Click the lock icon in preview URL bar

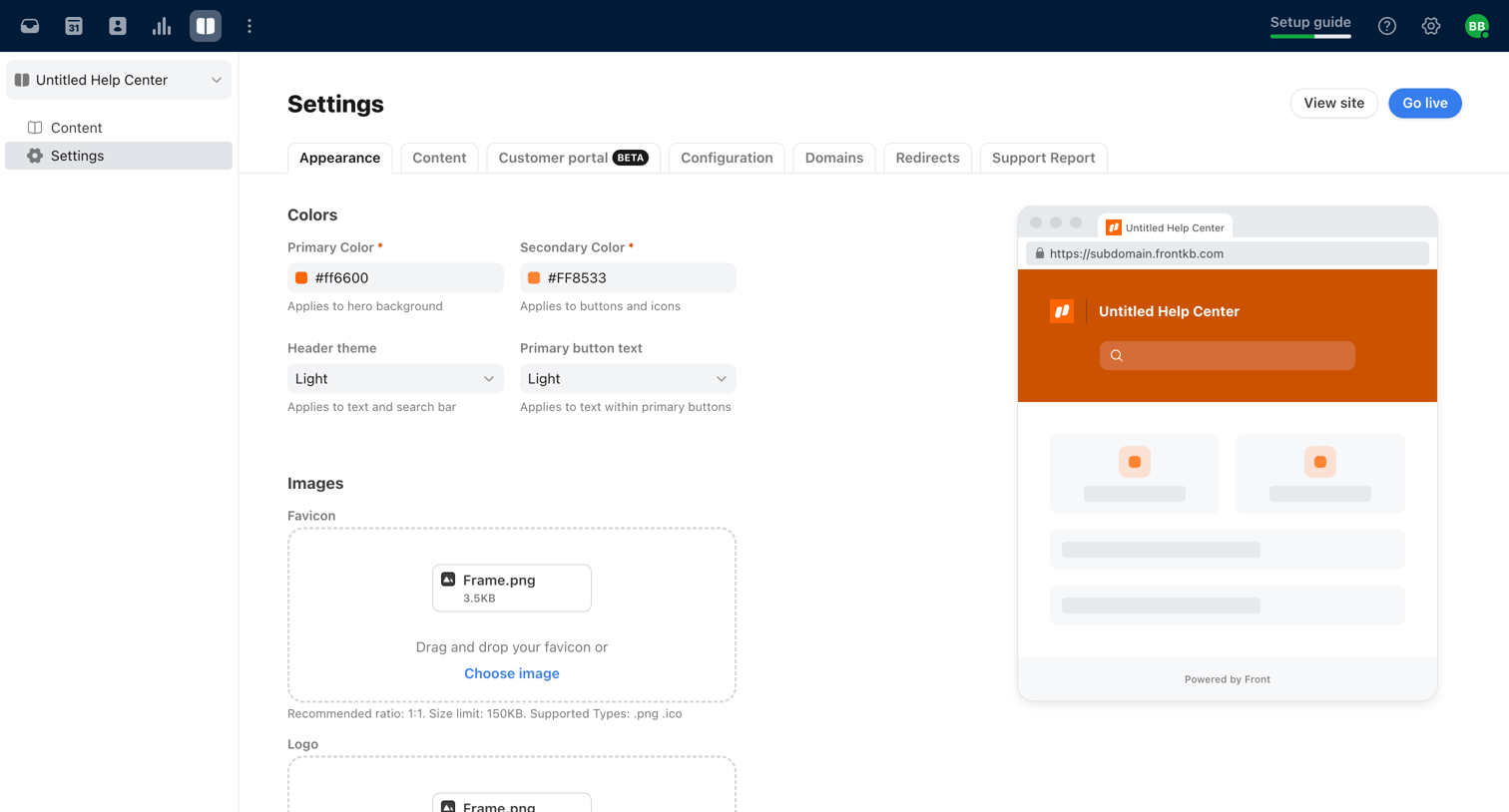click(x=1040, y=253)
